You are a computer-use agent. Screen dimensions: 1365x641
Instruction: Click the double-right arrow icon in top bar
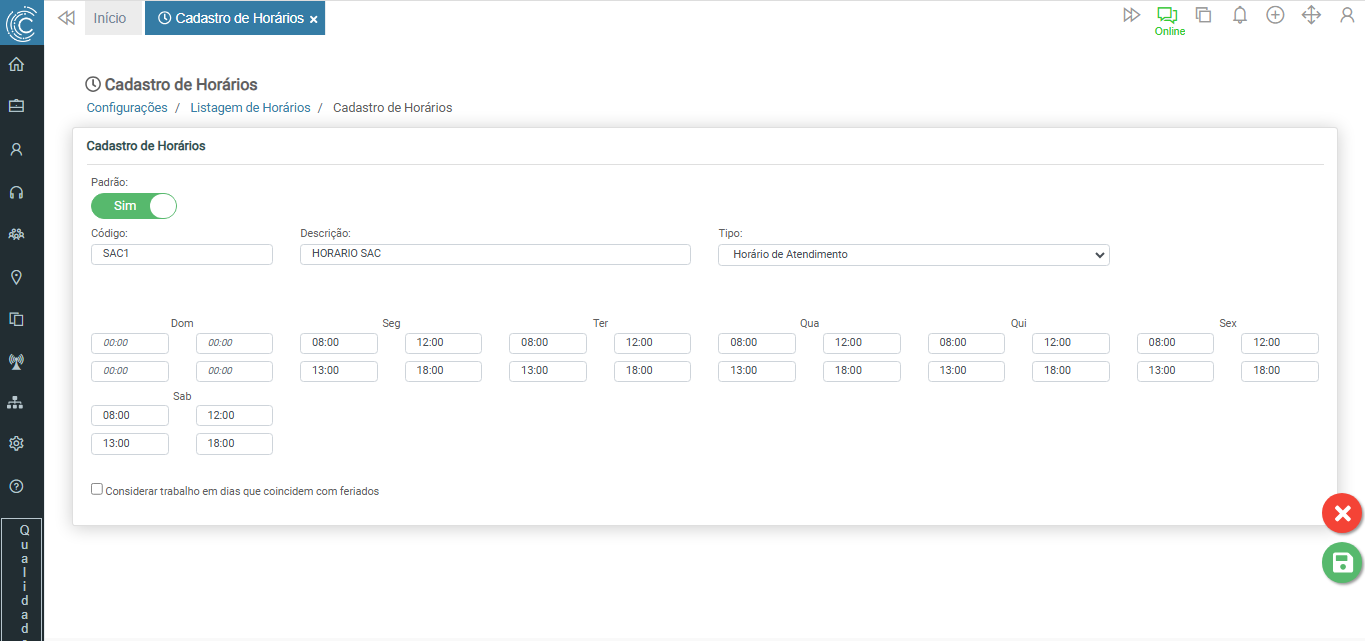pyautogui.click(x=1131, y=15)
